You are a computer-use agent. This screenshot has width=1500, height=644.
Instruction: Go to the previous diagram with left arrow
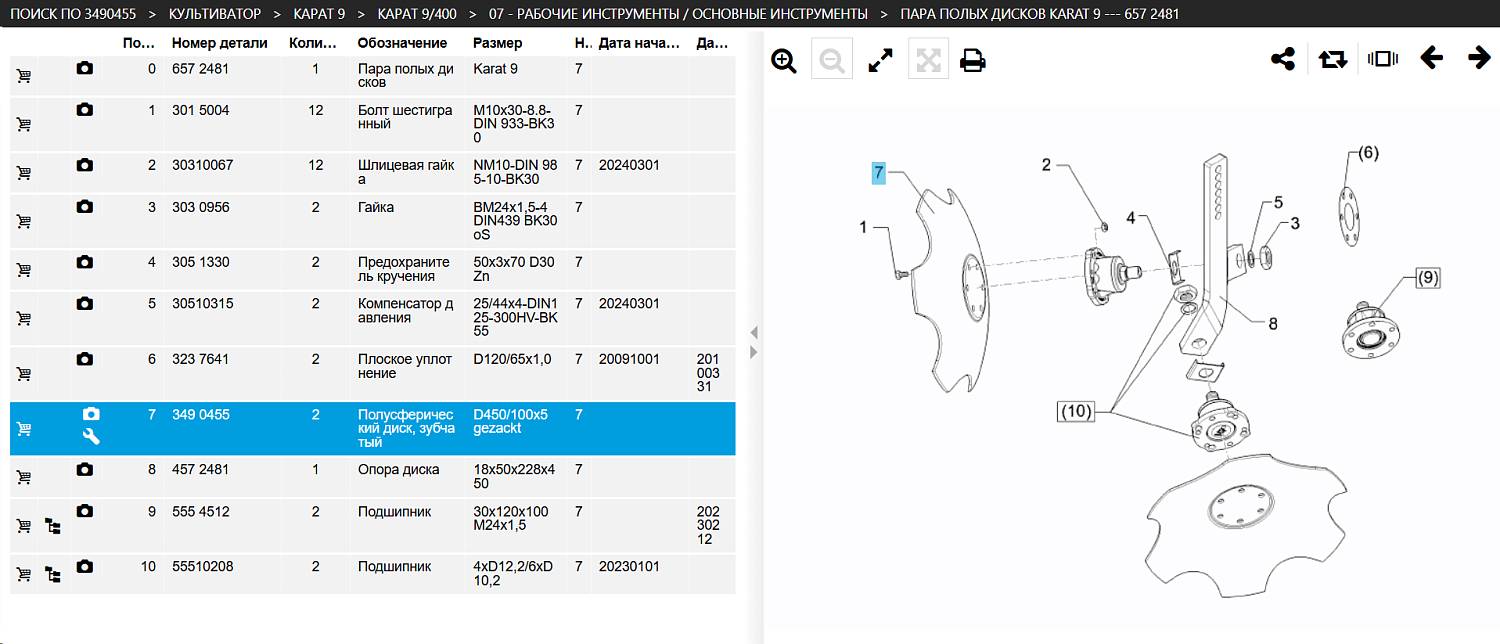(x=1431, y=58)
